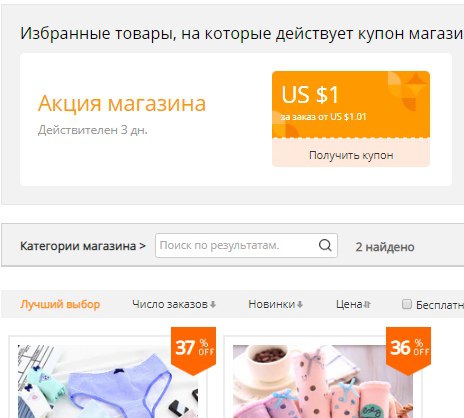
Task: Click the magnifier search icon
Action: click(325, 245)
